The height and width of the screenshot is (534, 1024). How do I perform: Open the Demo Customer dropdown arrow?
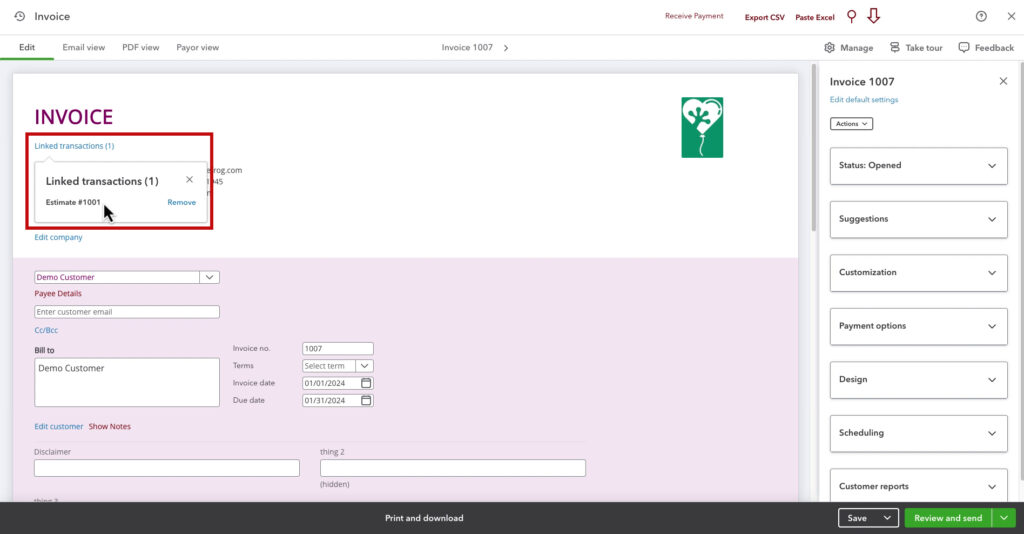coord(209,277)
